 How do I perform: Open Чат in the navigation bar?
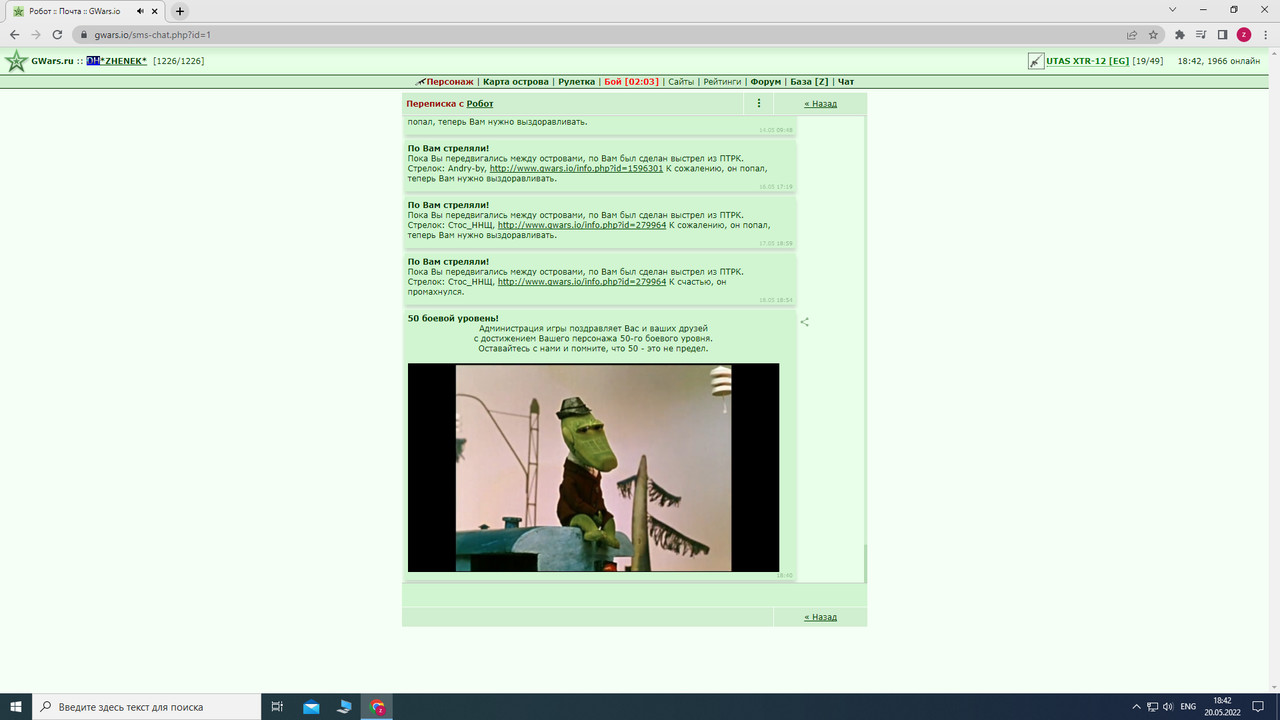846,82
